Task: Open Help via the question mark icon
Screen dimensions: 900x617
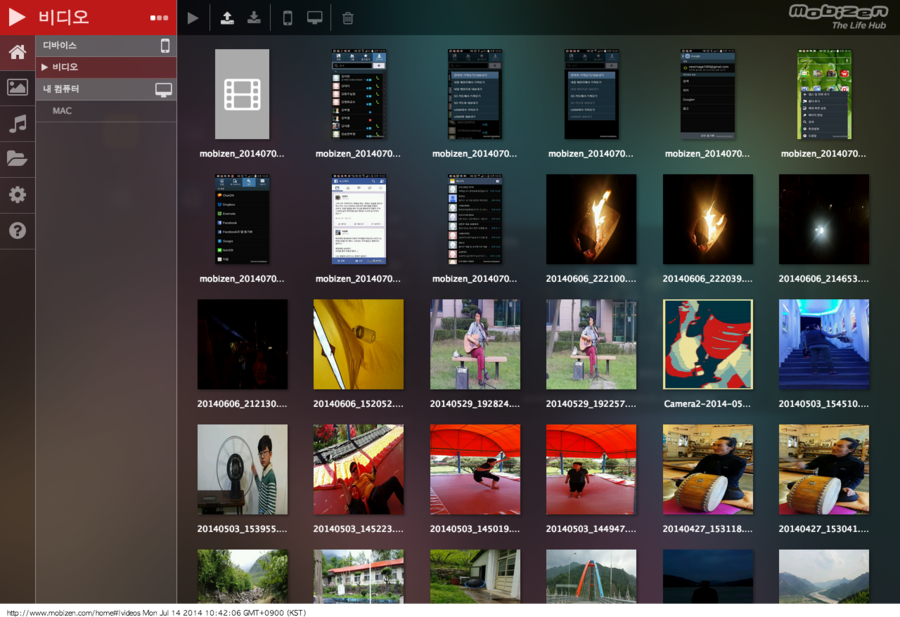Action: click(x=17, y=231)
